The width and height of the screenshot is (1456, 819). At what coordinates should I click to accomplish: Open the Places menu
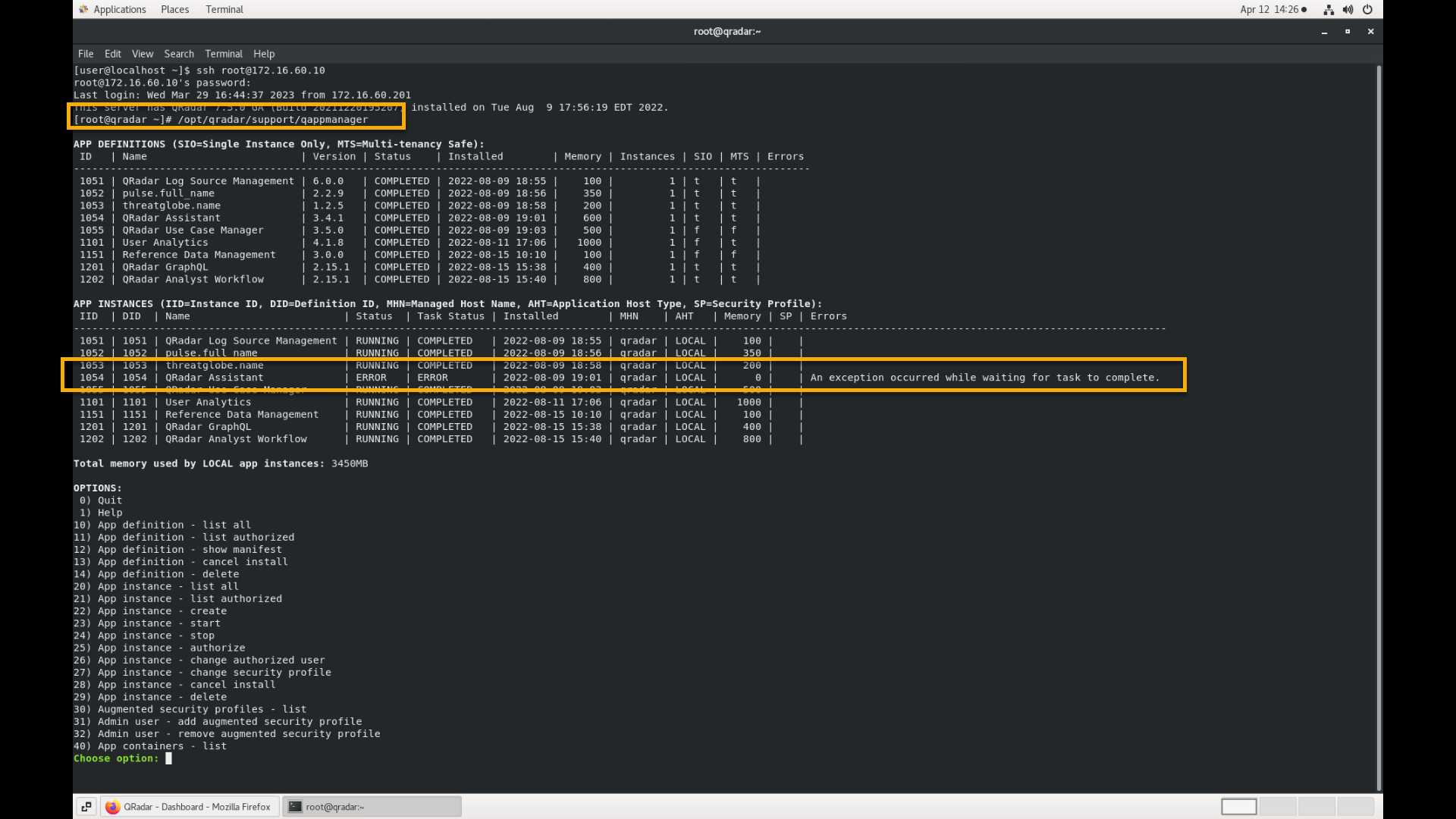coord(174,10)
